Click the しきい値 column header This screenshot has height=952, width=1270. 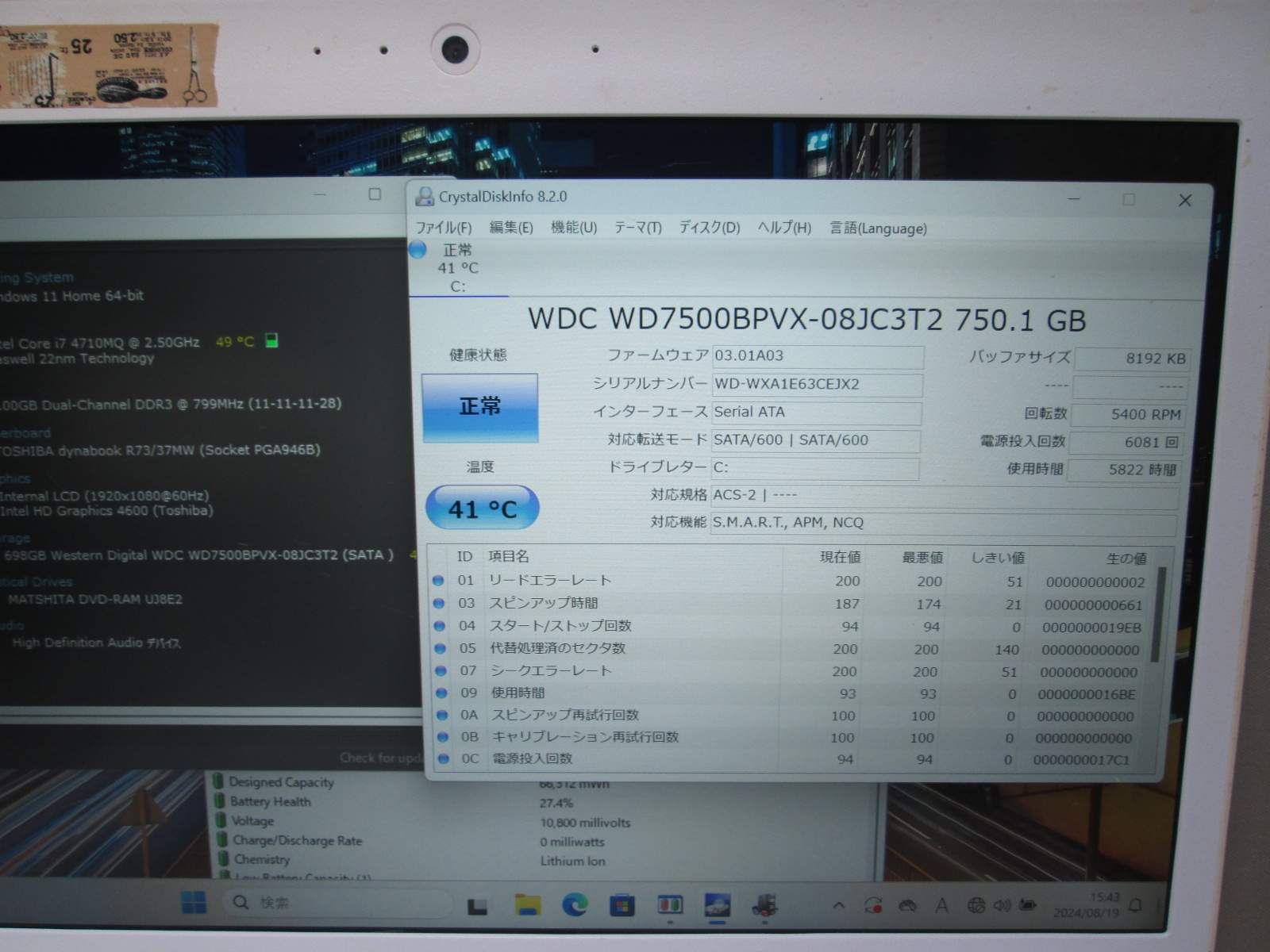998,558
